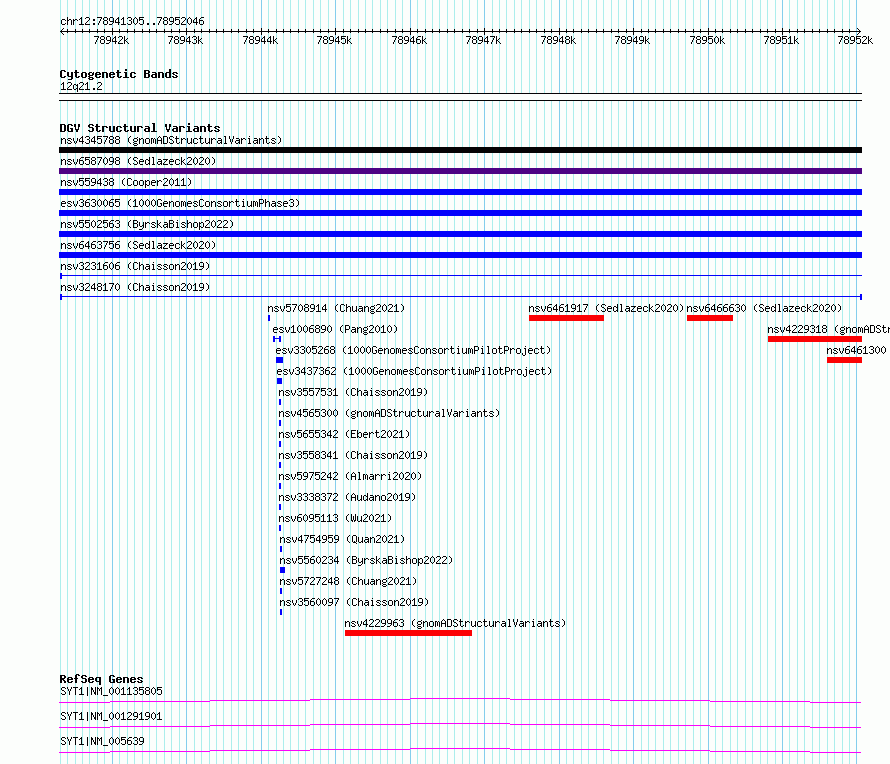Select the purple nsv6587098 variant bar

pyautogui.click(x=460, y=171)
